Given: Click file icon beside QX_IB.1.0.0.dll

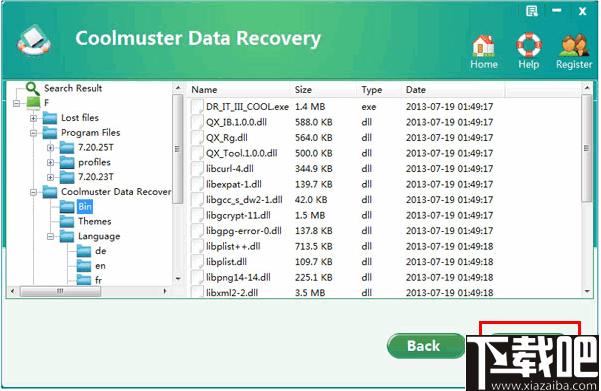Looking at the screenshot, I should click(197, 122).
